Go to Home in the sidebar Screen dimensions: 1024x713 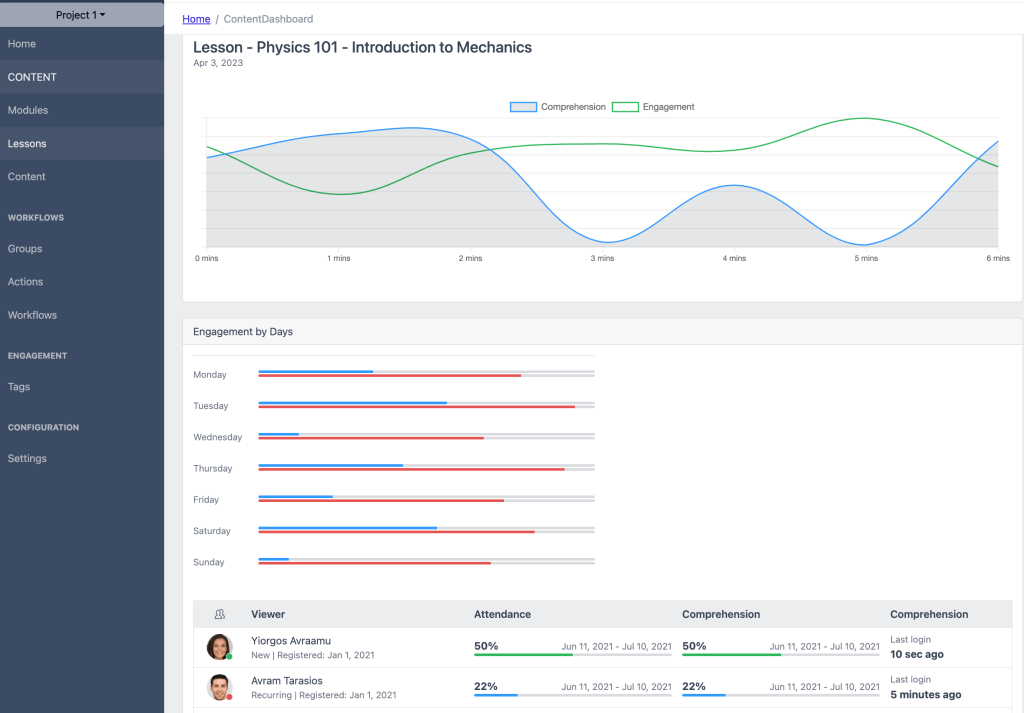coord(22,44)
